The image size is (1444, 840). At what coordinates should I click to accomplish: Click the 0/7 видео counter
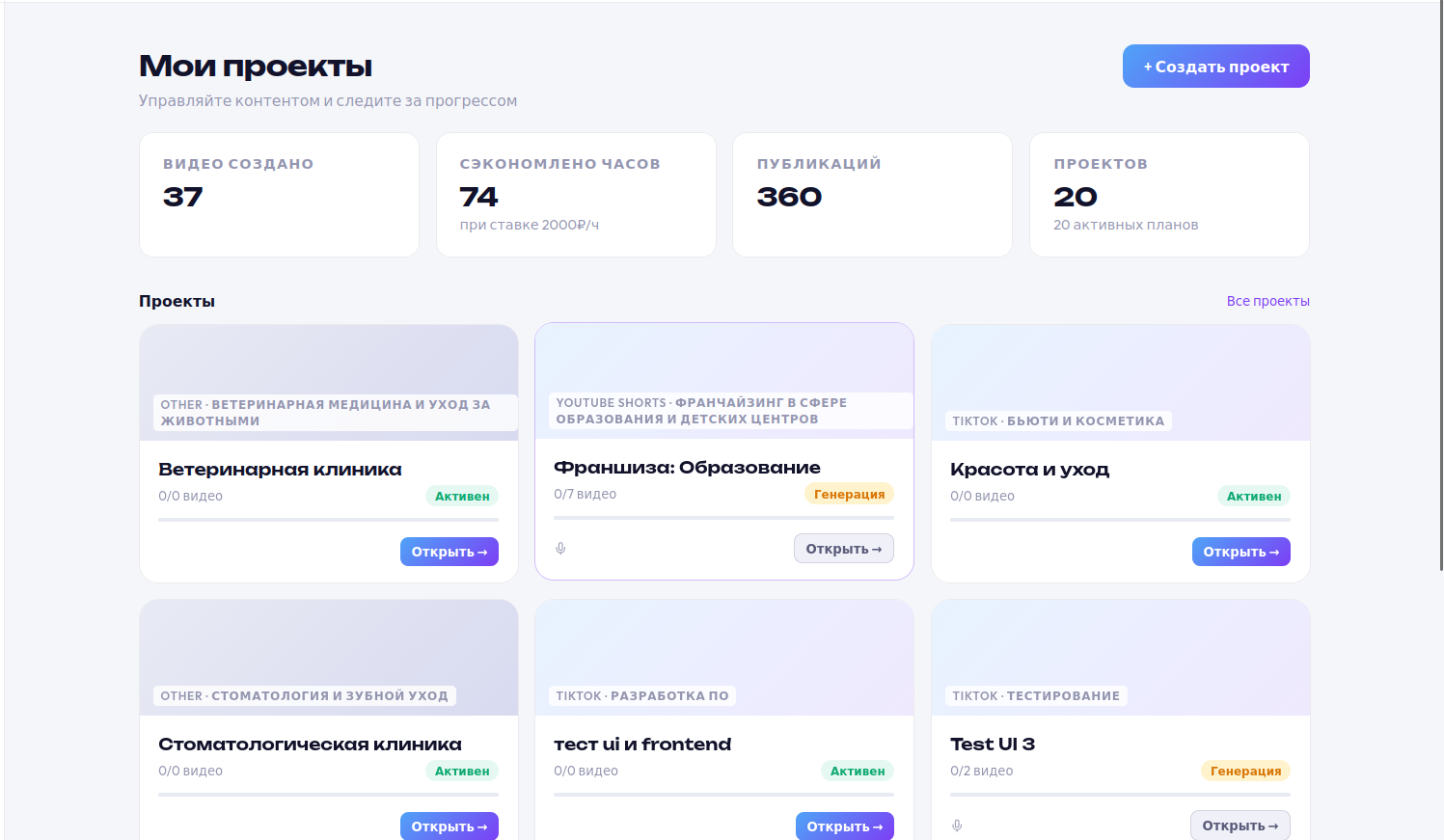(x=585, y=494)
